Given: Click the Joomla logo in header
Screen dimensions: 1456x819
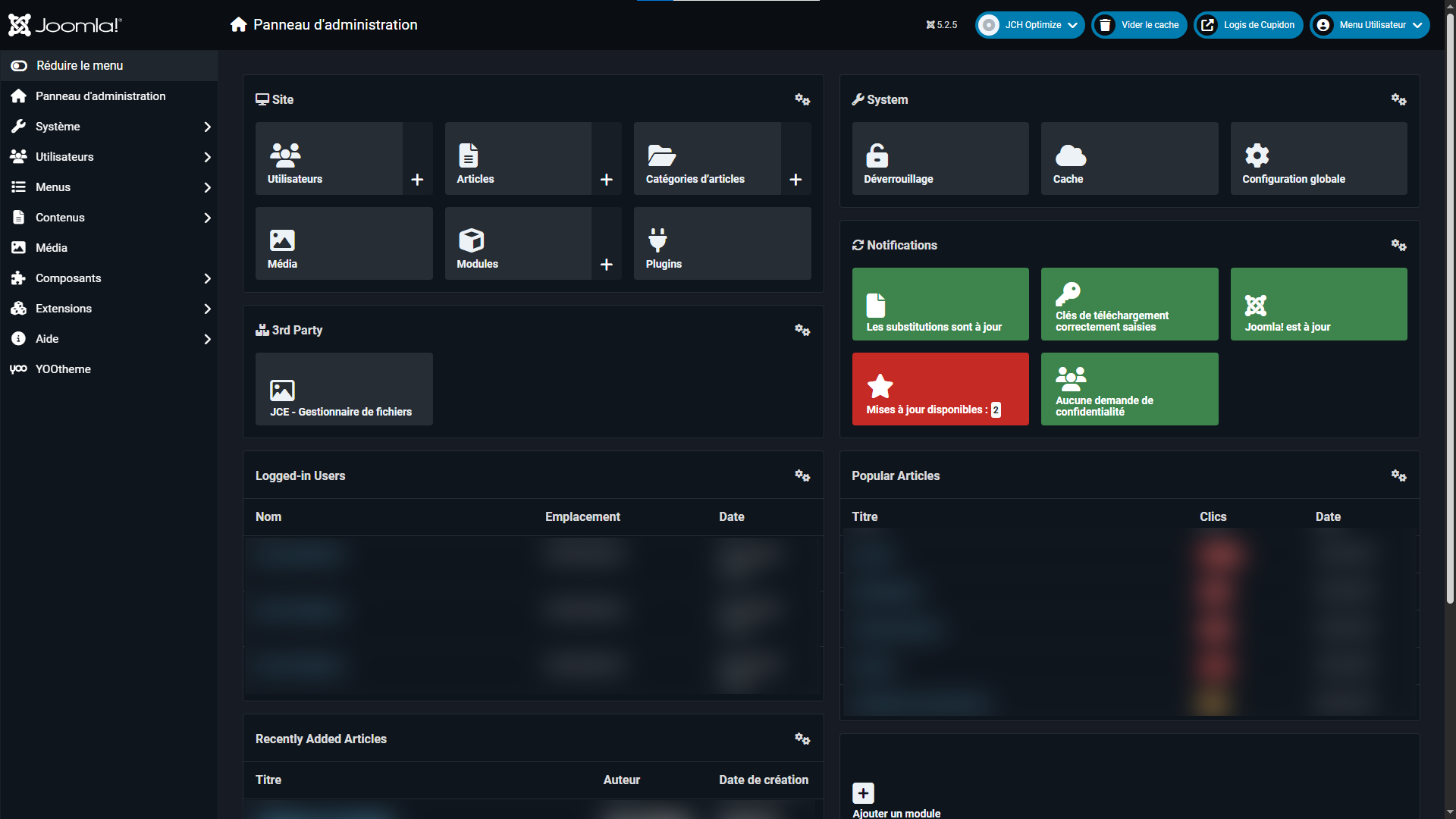Looking at the screenshot, I should click(x=65, y=25).
